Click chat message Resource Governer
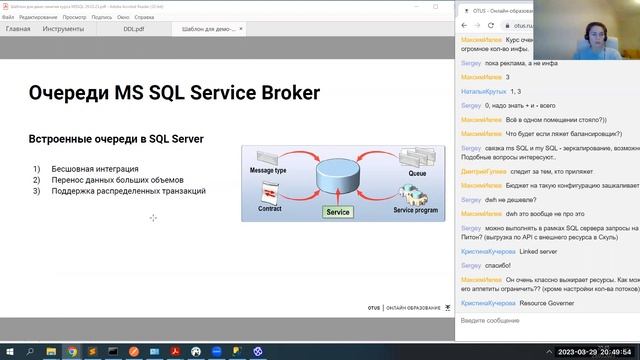Screen dimensions: 640x360 pyautogui.click(x=547, y=303)
